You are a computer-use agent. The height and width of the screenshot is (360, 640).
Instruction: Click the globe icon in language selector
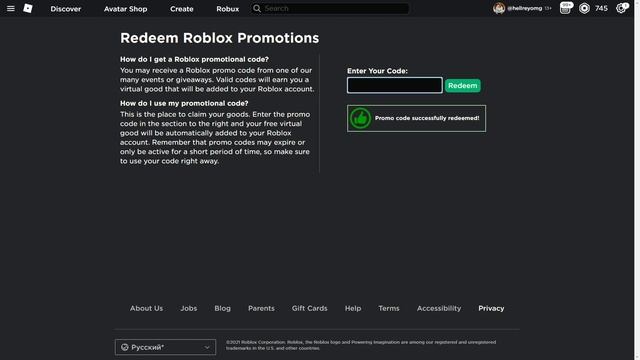point(124,347)
